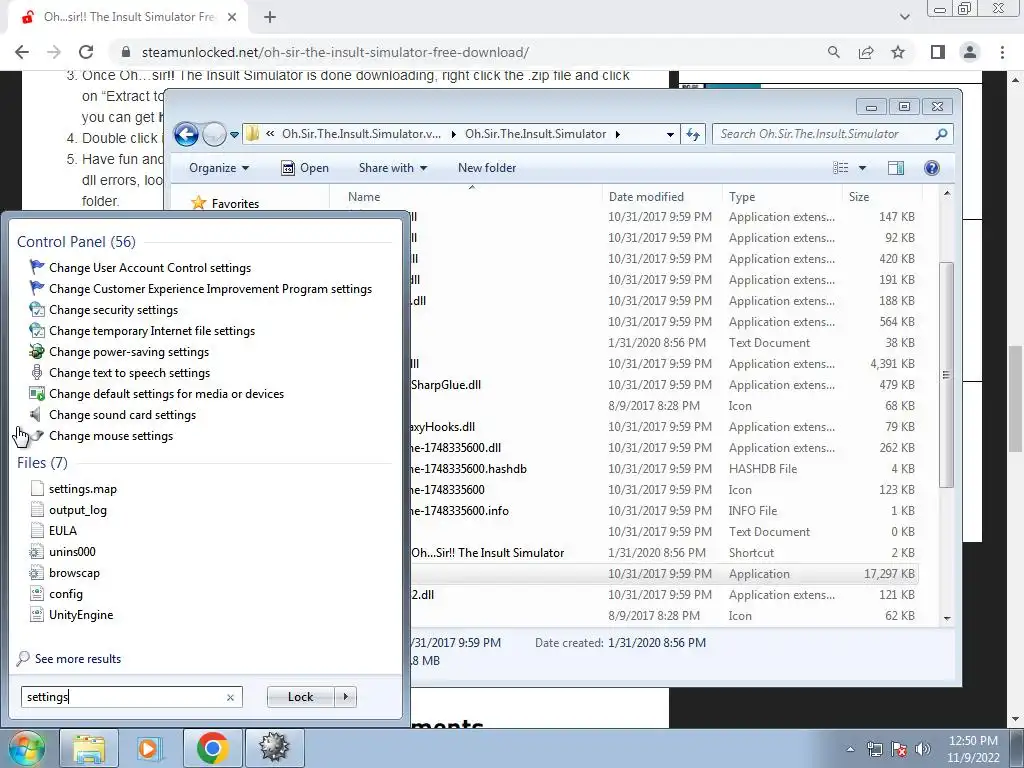Viewport: 1024px width, 768px height.
Task: Sort by Name column header
Action: (x=466, y=197)
